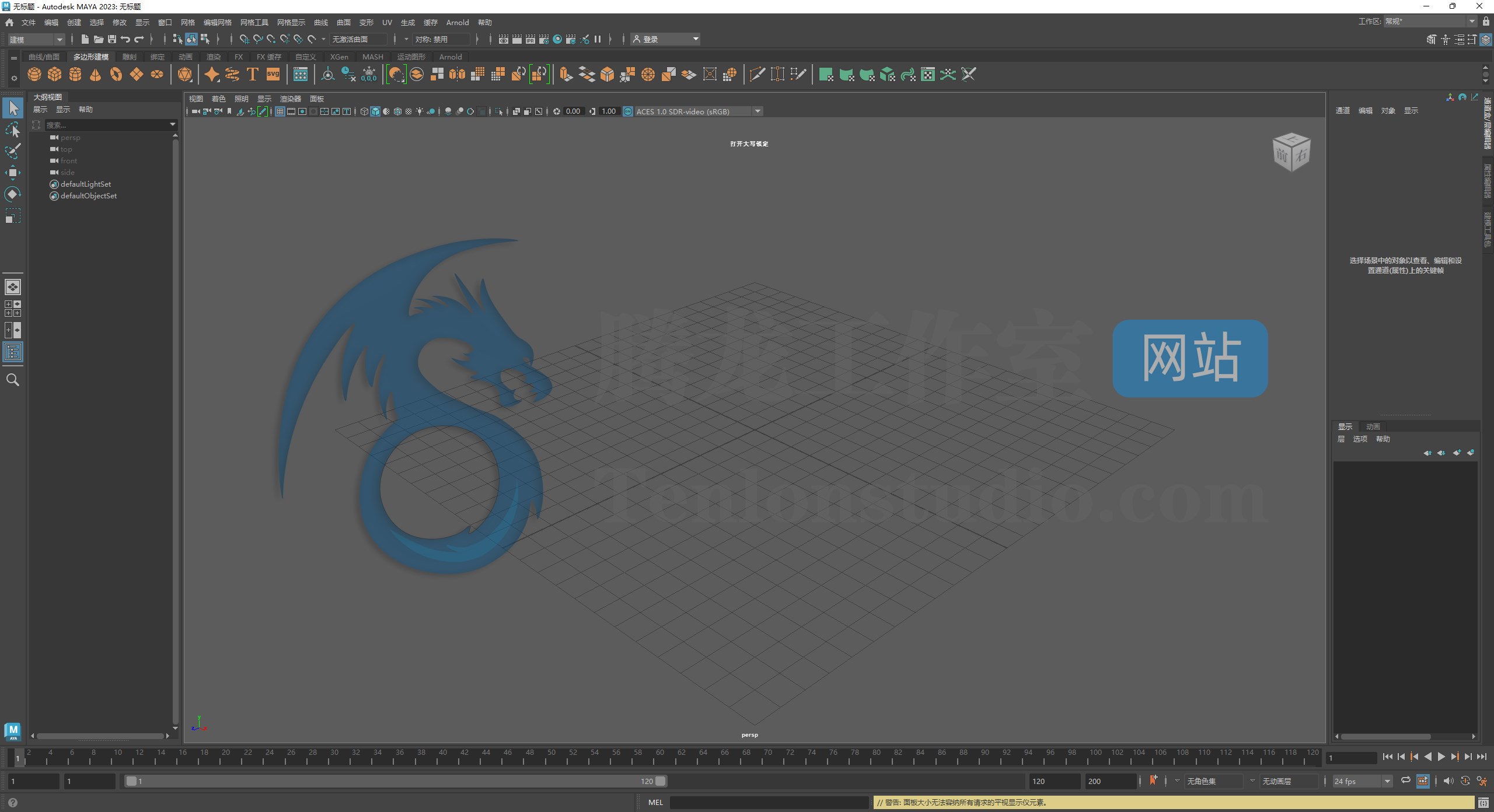Click the Save scene disk icon
Image resolution: width=1494 pixels, height=812 pixels.
[x=111, y=39]
